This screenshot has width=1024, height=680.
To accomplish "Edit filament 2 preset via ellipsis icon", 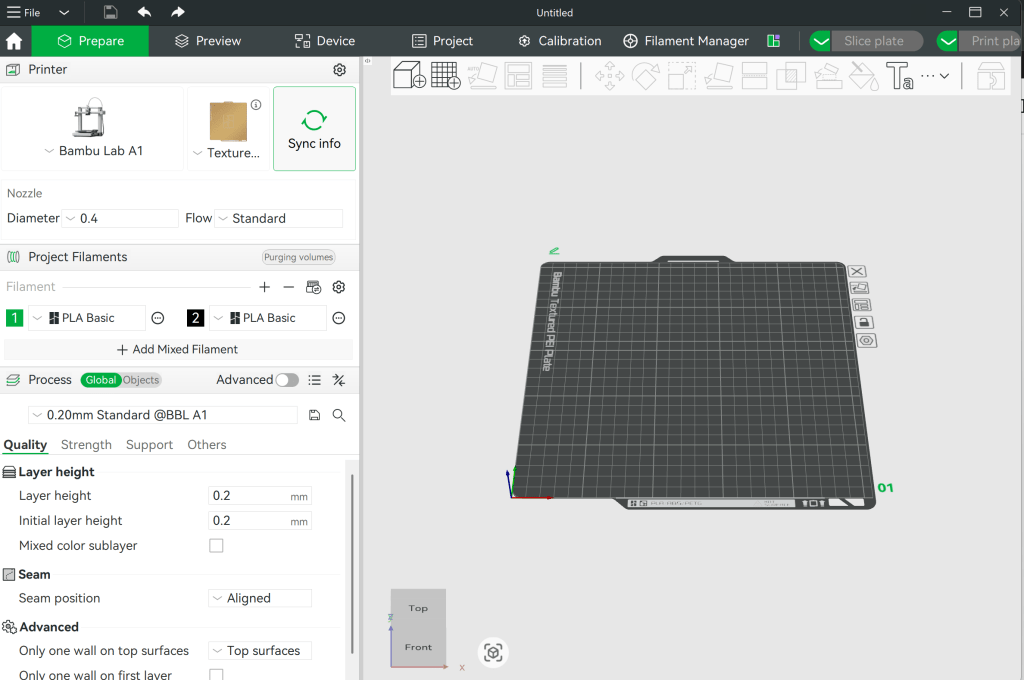I will [338, 318].
